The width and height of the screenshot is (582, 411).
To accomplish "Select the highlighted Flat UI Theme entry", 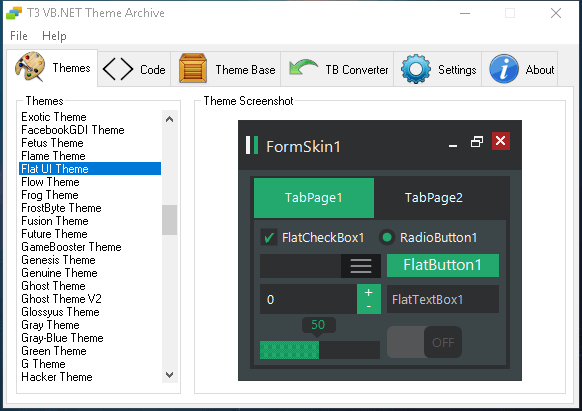I will [x=90, y=169].
